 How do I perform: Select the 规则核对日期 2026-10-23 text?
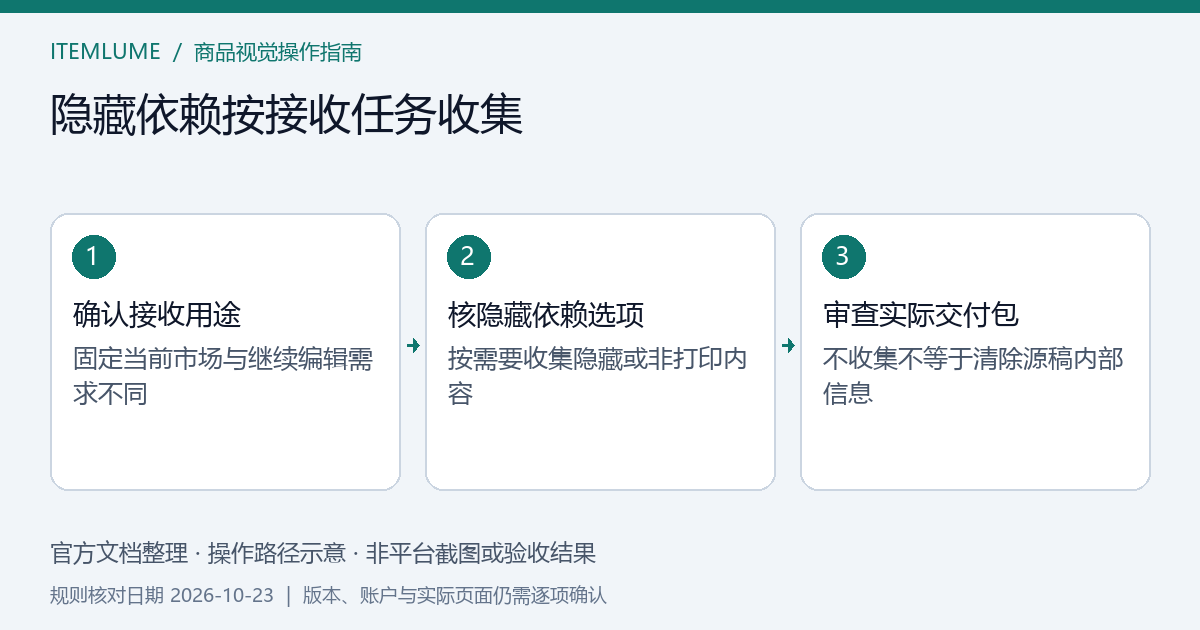coord(162,596)
